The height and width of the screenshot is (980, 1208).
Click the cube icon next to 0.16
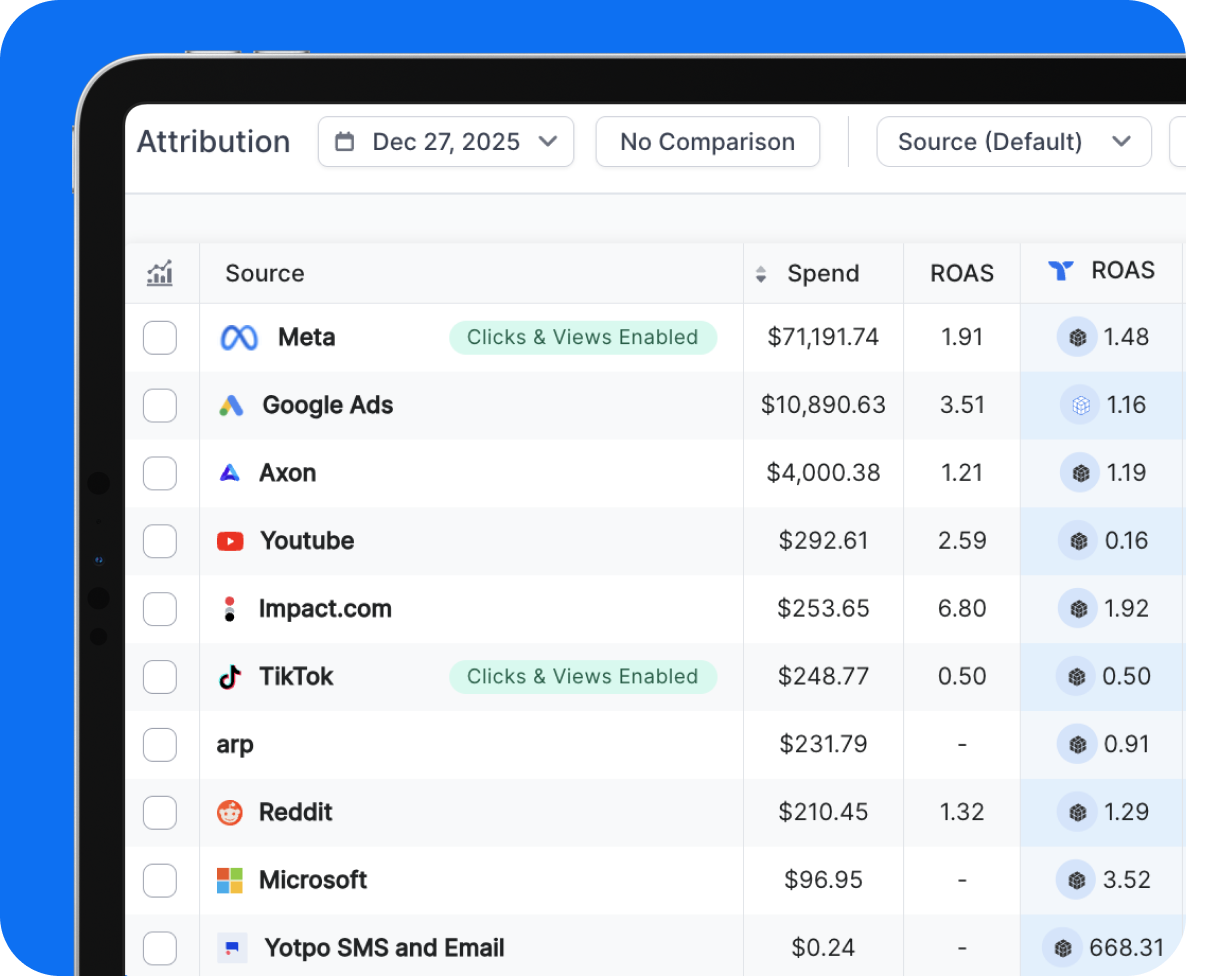(x=1078, y=541)
